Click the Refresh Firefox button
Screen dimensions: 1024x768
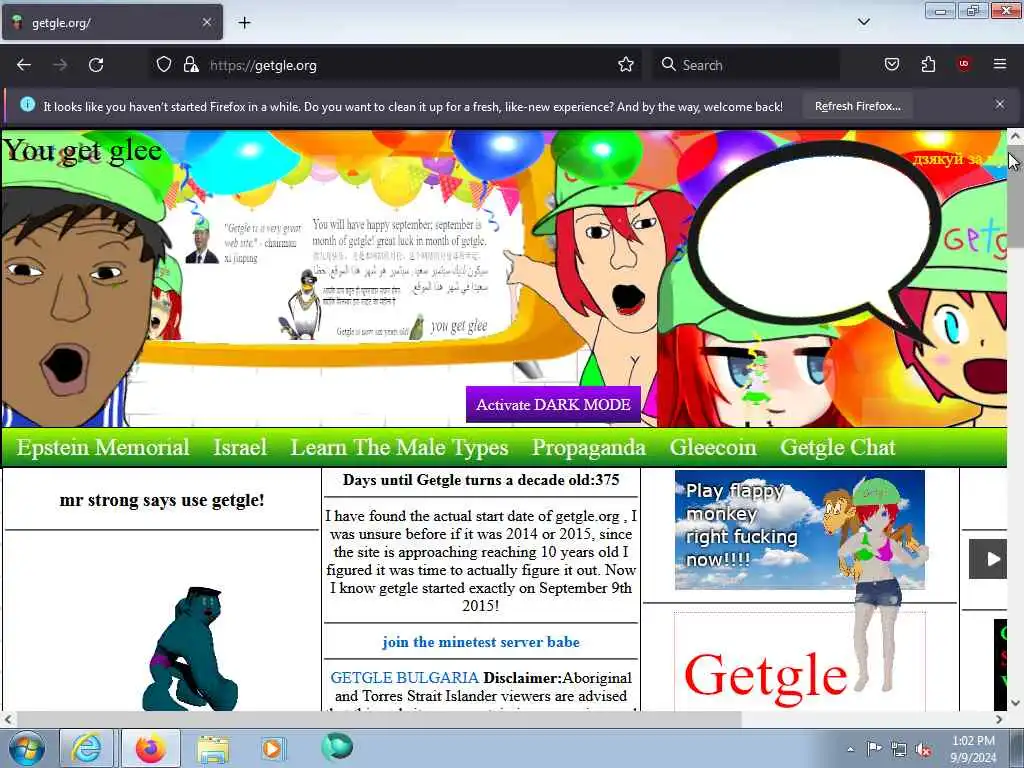[x=857, y=106]
